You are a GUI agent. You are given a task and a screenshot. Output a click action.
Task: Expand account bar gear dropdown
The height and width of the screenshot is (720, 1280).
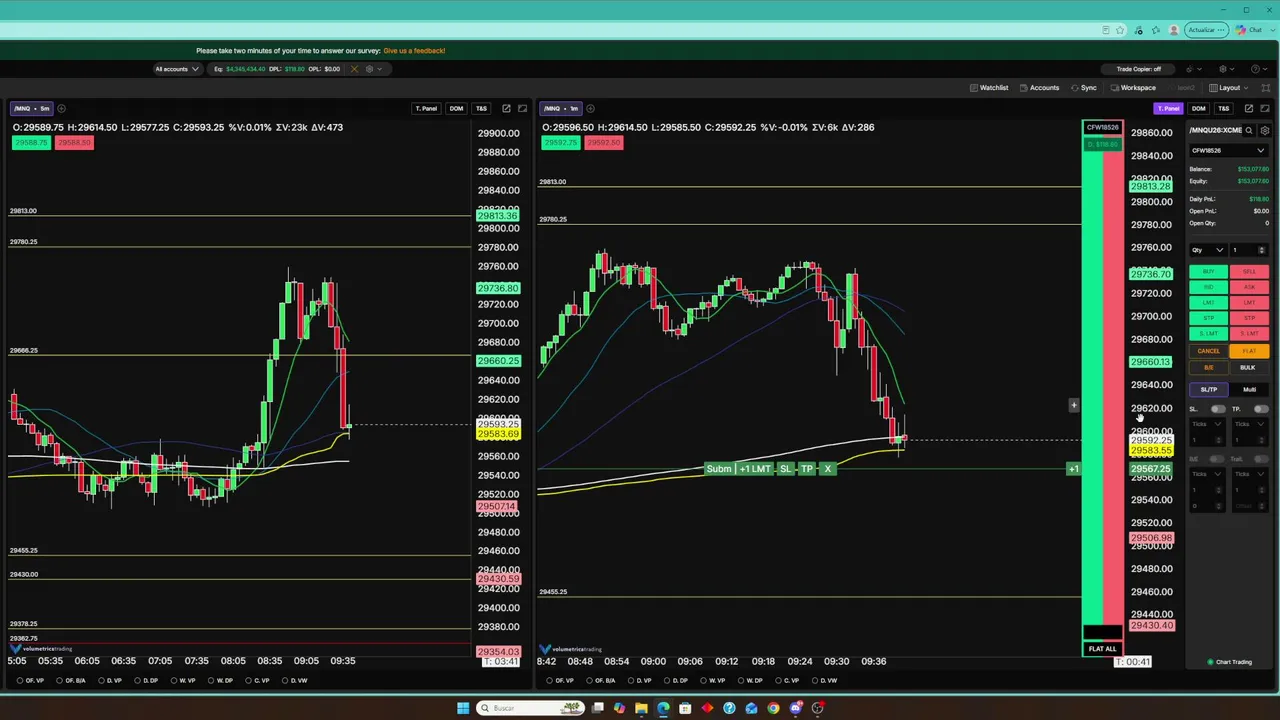tap(372, 69)
